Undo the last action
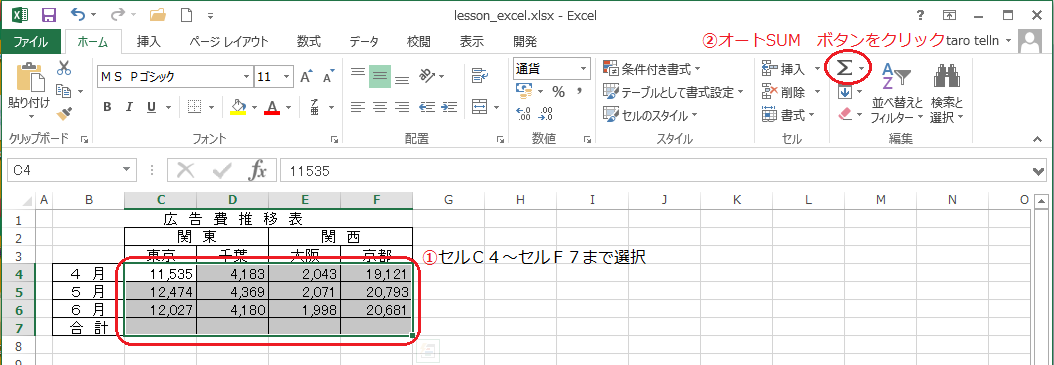 78,15
